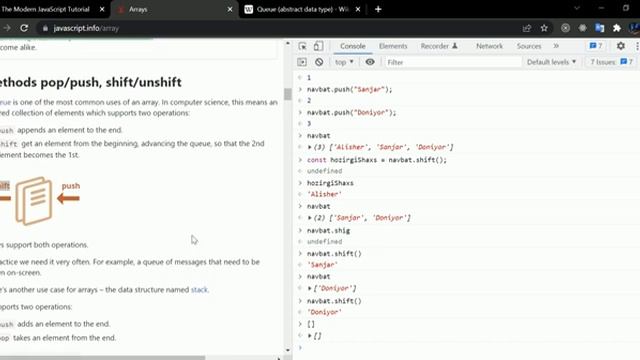Open the Elements panel tab
The image size is (640, 360).
tap(393, 46)
